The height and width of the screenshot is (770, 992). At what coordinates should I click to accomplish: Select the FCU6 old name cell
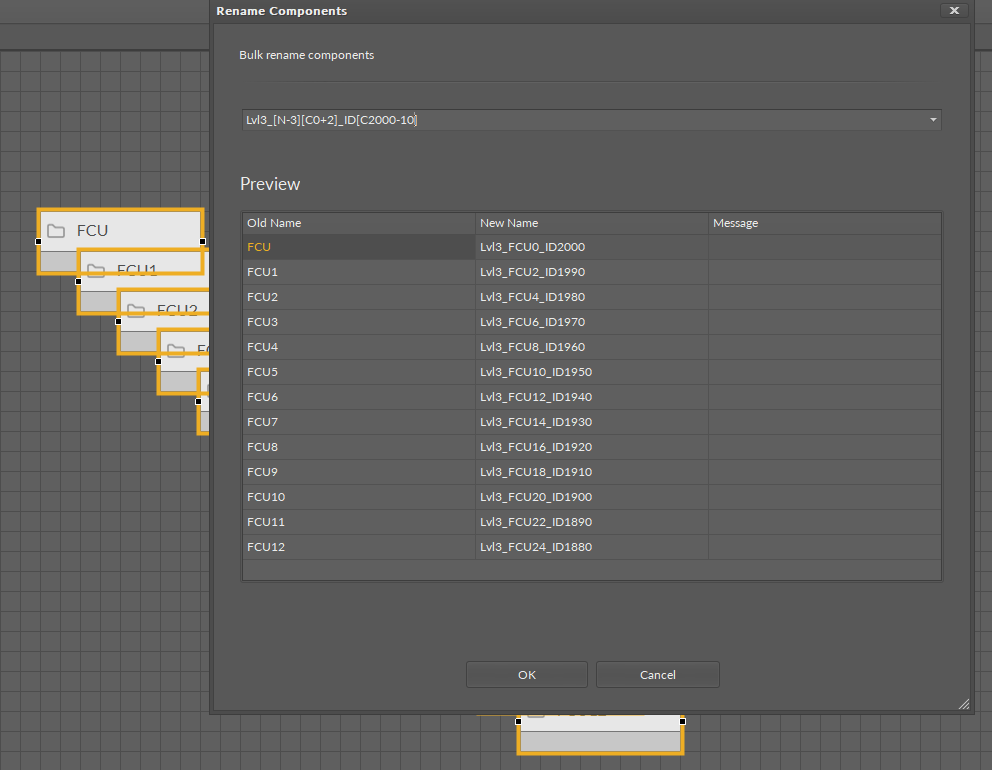click(x=359, y=397)
